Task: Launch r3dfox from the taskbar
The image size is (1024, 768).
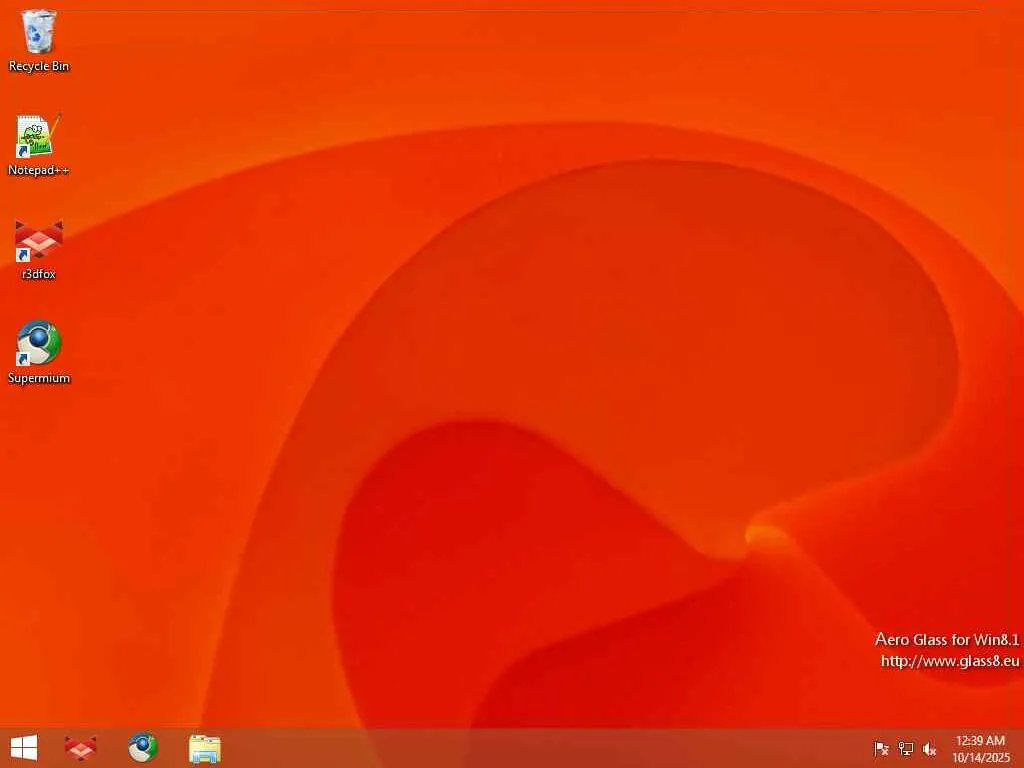Action: click(x=80, y=748)
